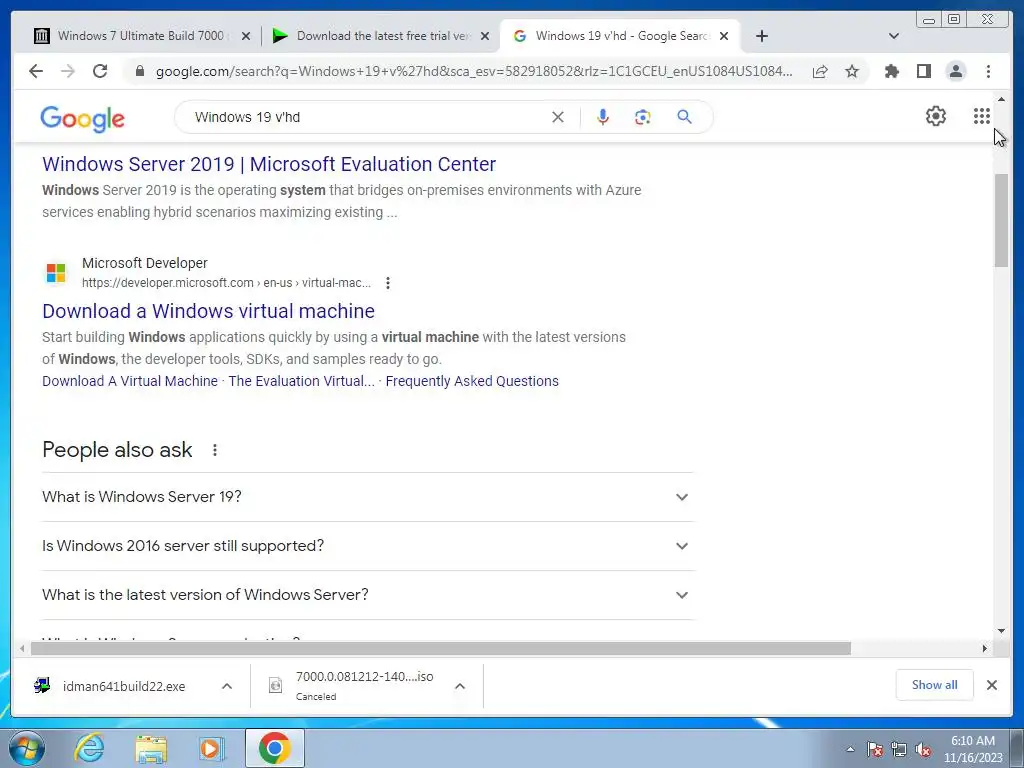Screen dimensions: 1024x768
Task: Open the Frequently Asked Questions sitelink
Action: click(472, 381)
